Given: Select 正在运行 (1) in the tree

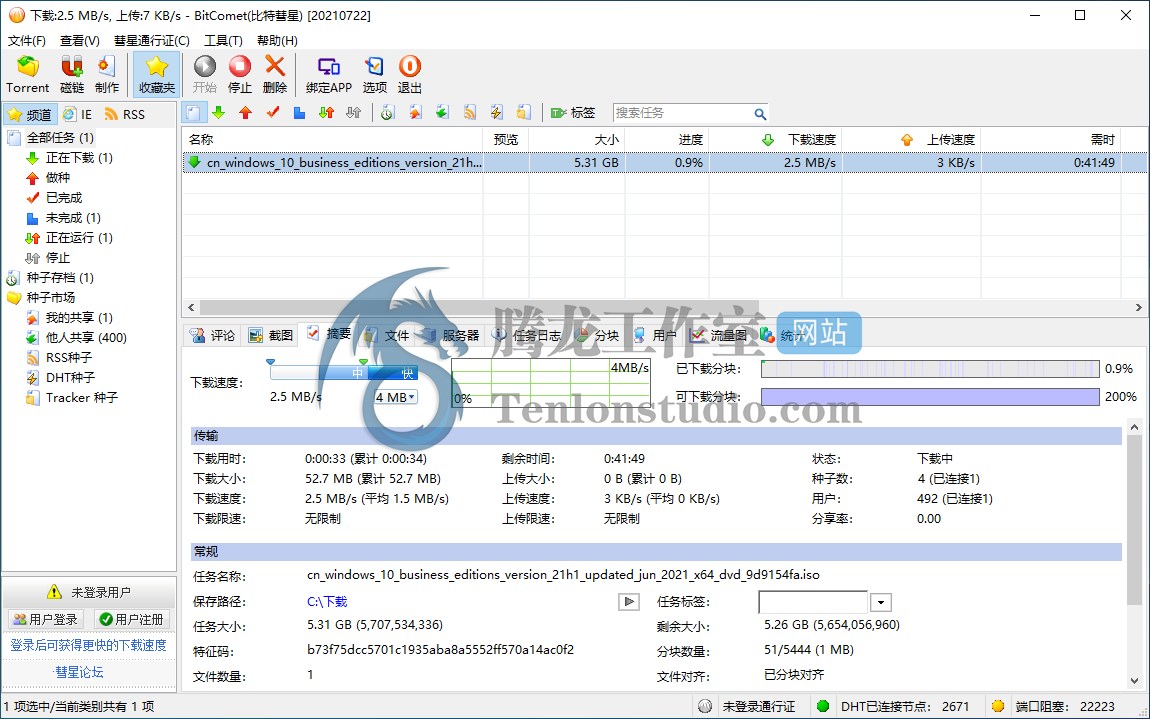Looking at the screenshot, I should [79, 238].
